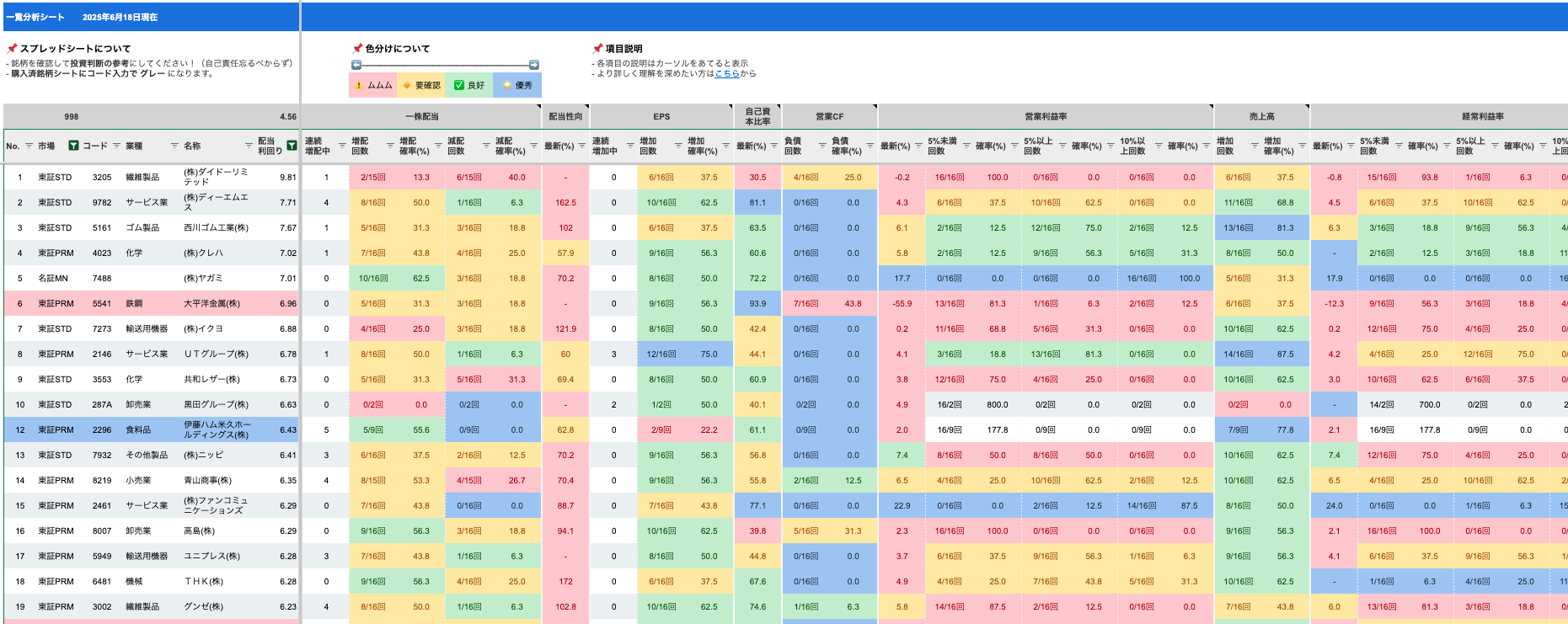Select the 西川ゴム工業(株) name cell
The image size is (1568, 624).
click(x=217, y=227)
